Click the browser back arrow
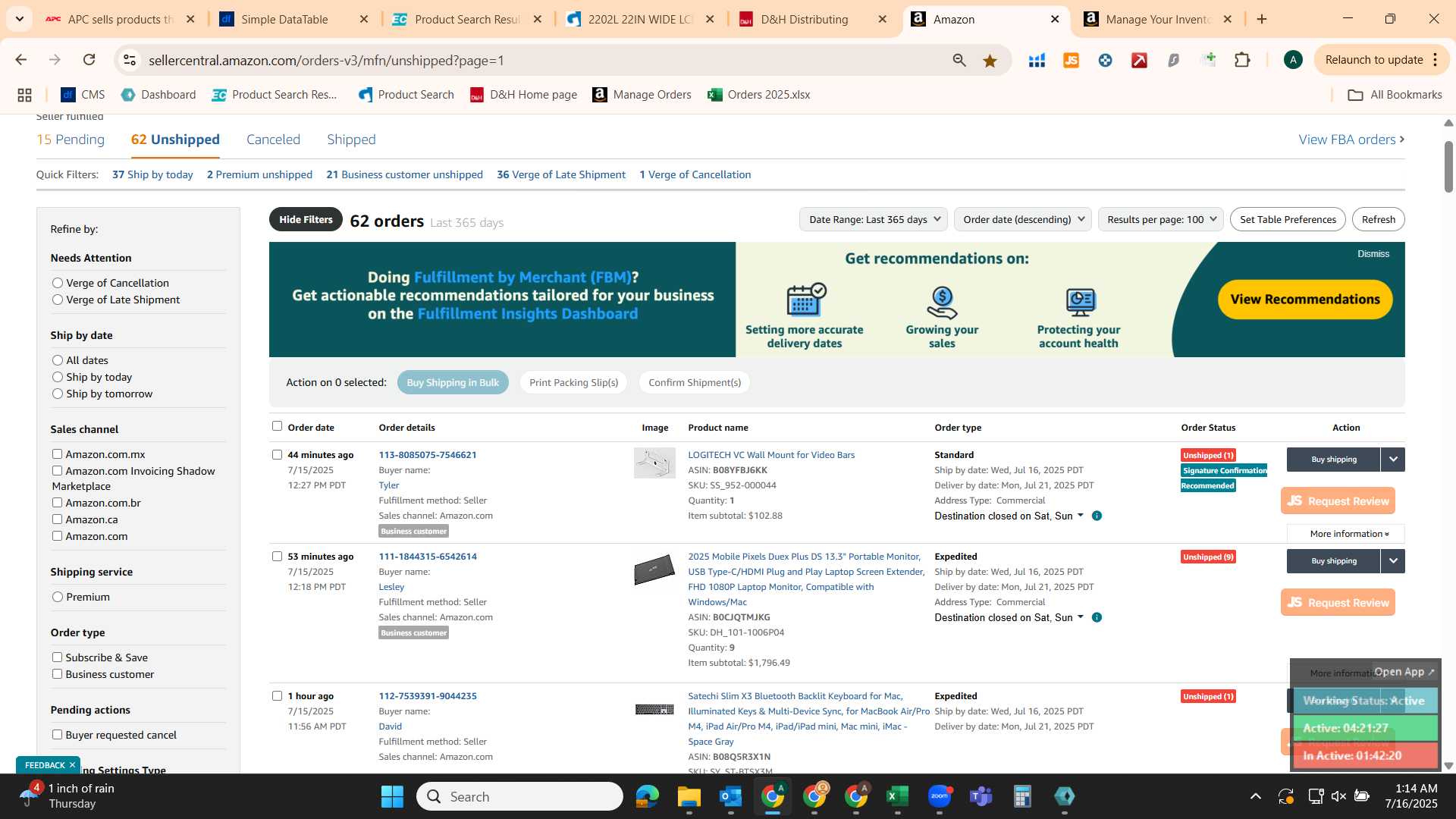This screenshot has height=819, width=1456. 21,60
